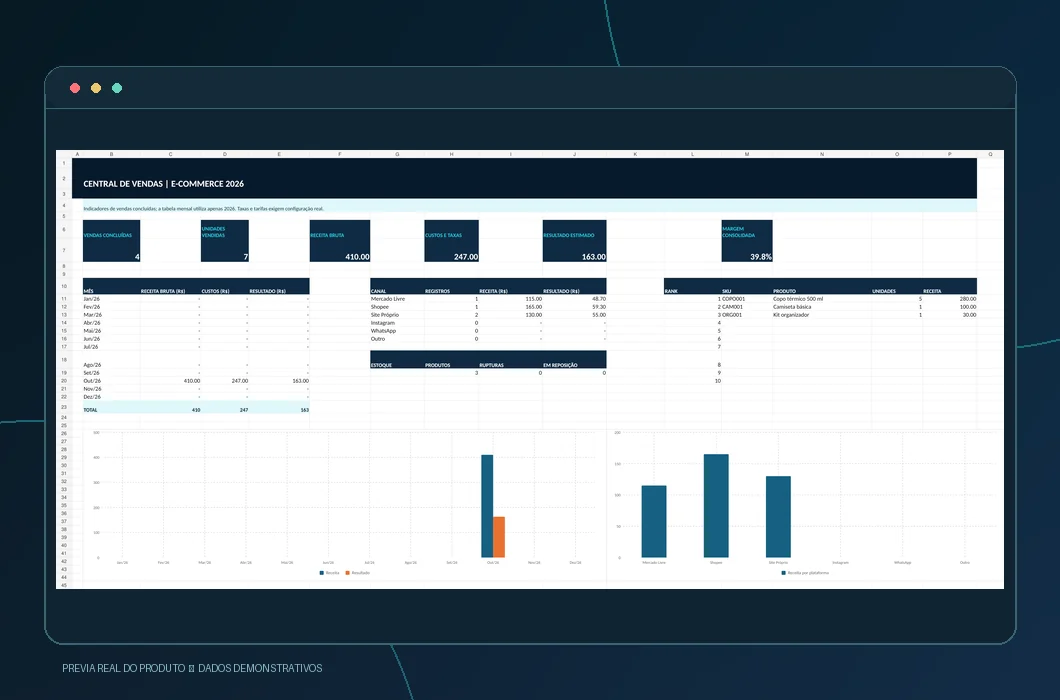The width and height of the screenshot is (1060, 700).
Task: Select the 'Camiseta básica' product cell
Action: tap(792, 307)
